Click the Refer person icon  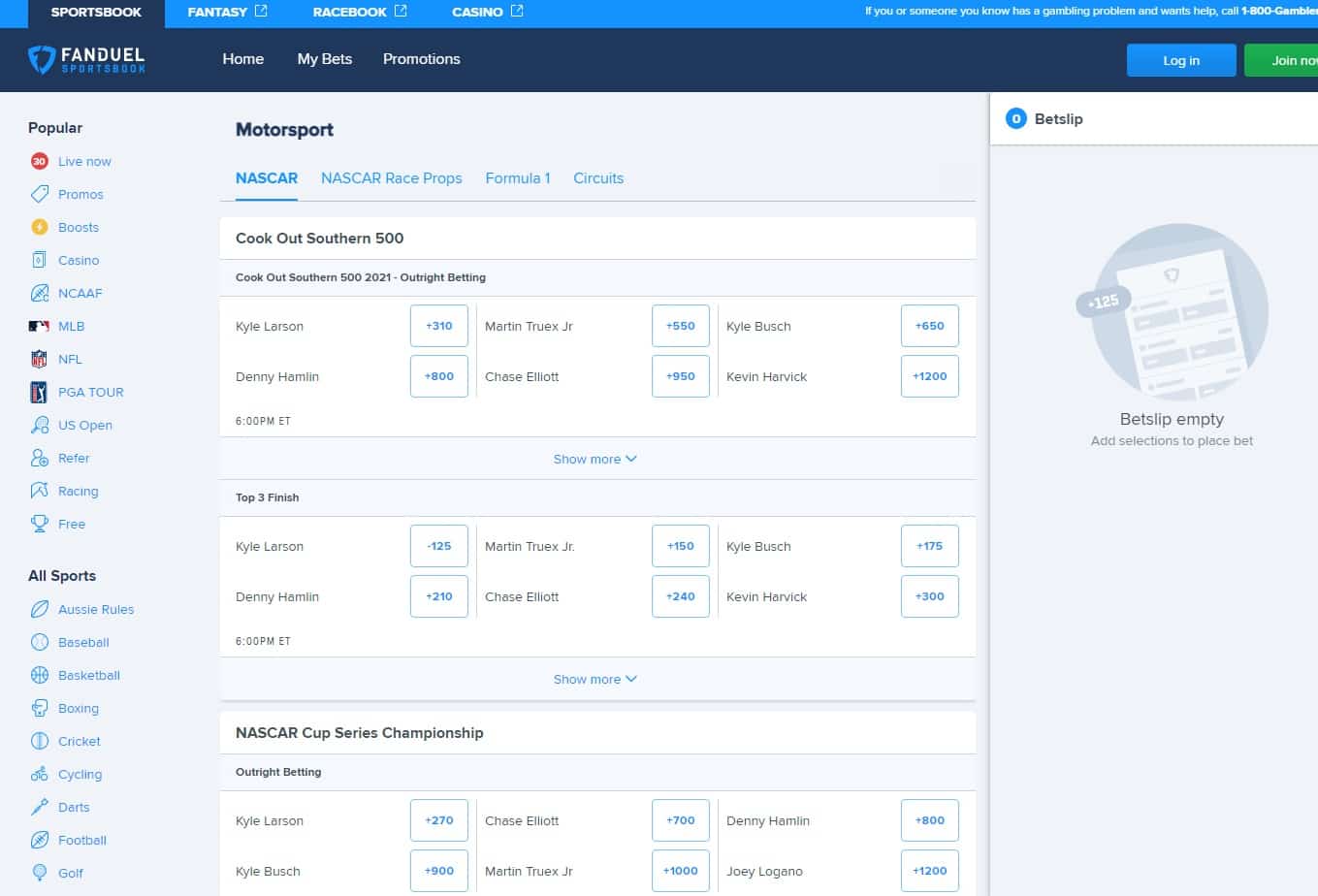pyautogui.click(x=40, y=458)
